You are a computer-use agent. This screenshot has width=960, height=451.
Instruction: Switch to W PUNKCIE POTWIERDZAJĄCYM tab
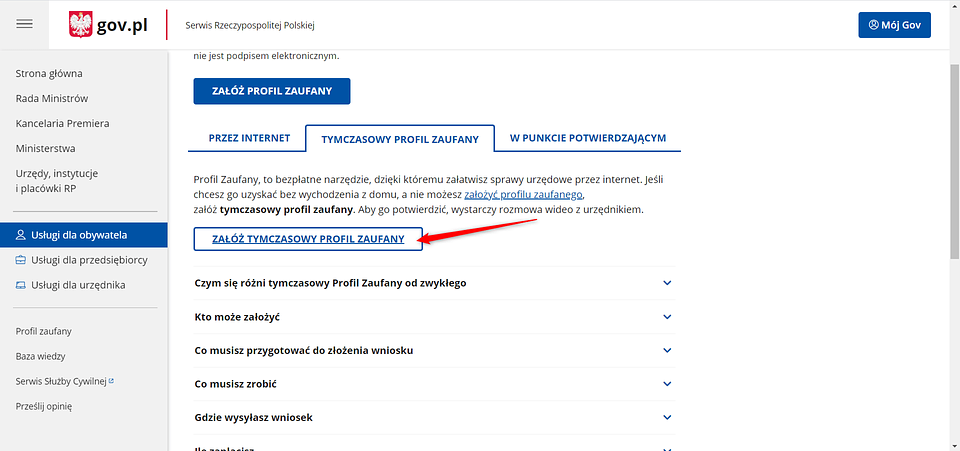588,138
